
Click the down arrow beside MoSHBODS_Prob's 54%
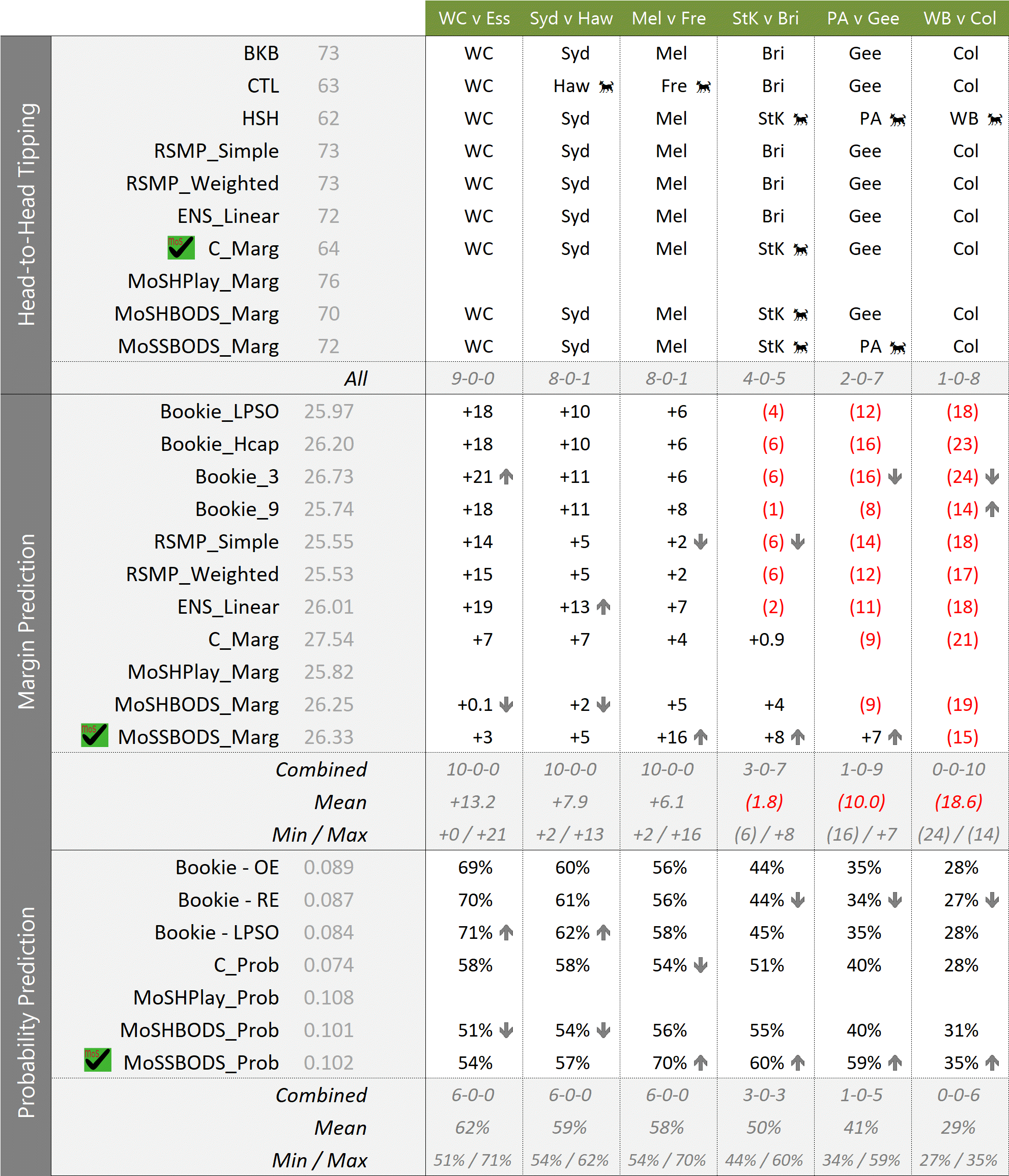click(604, 1030)
